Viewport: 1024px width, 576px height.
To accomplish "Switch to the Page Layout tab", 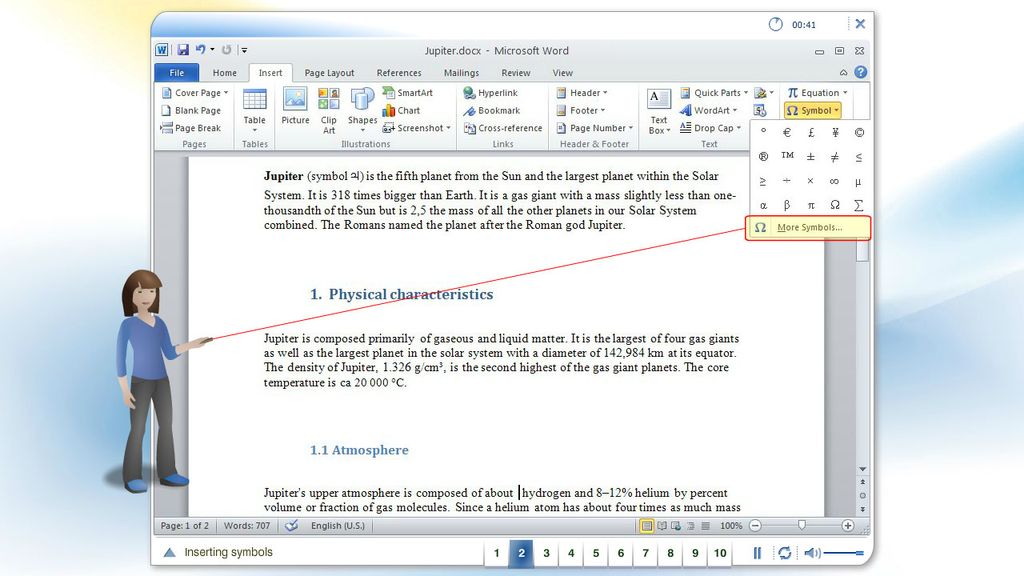I will [x=329, y=72].
